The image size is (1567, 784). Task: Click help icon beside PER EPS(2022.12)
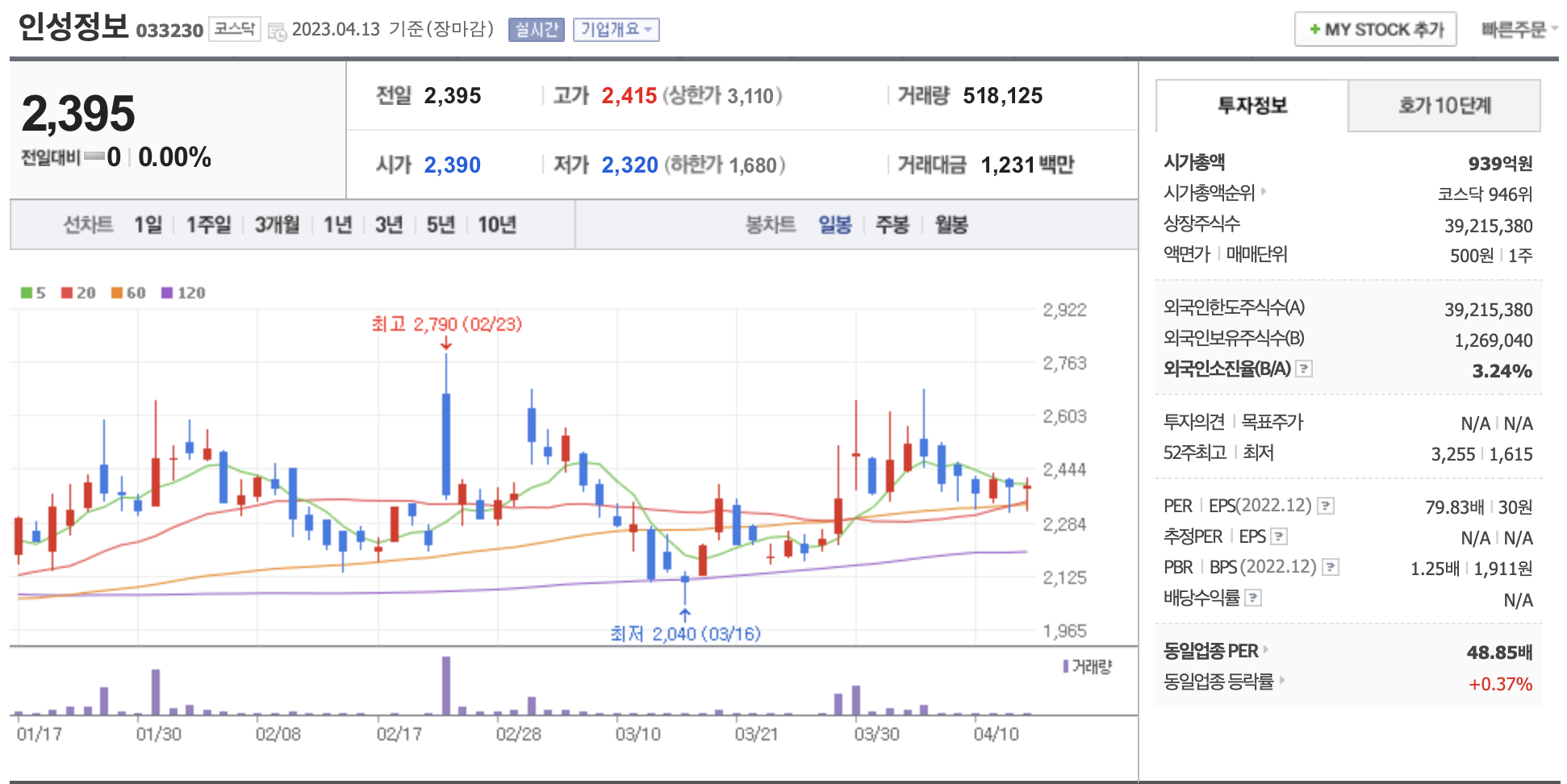pos(1325,507)
